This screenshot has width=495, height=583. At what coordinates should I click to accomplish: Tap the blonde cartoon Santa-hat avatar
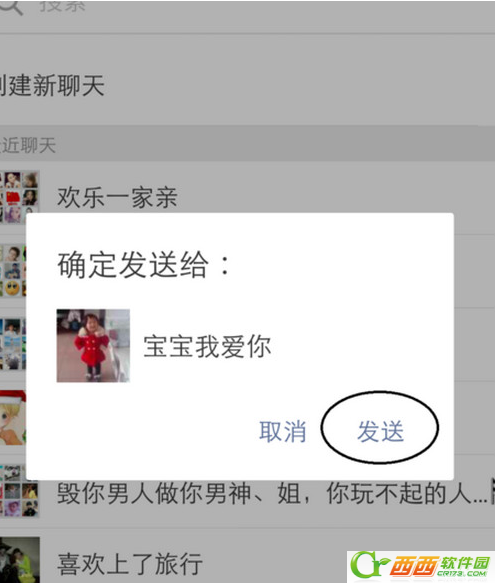13,418
